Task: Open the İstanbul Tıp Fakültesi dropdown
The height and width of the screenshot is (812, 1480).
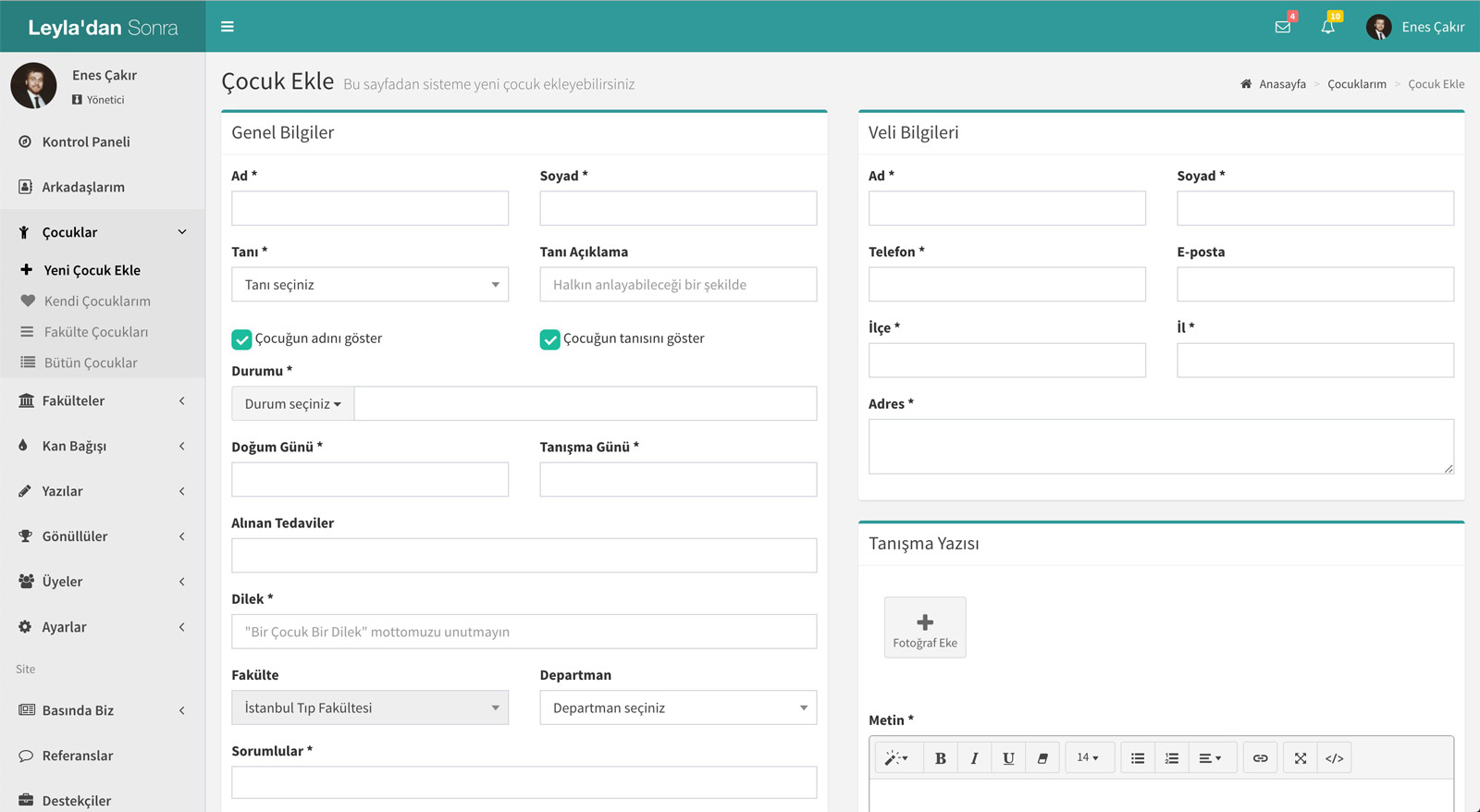Action: click(x=370, y=707)
